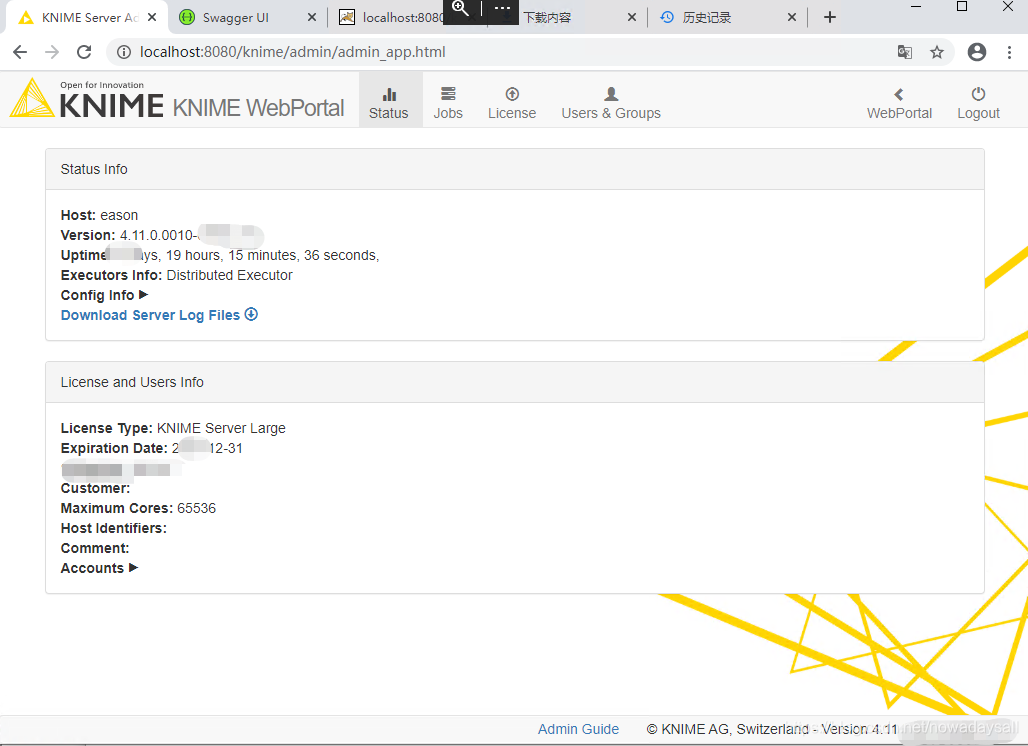The image size is (1028, 746).
Task: Open the browser three-dot menu
Action: (1009, 52)
